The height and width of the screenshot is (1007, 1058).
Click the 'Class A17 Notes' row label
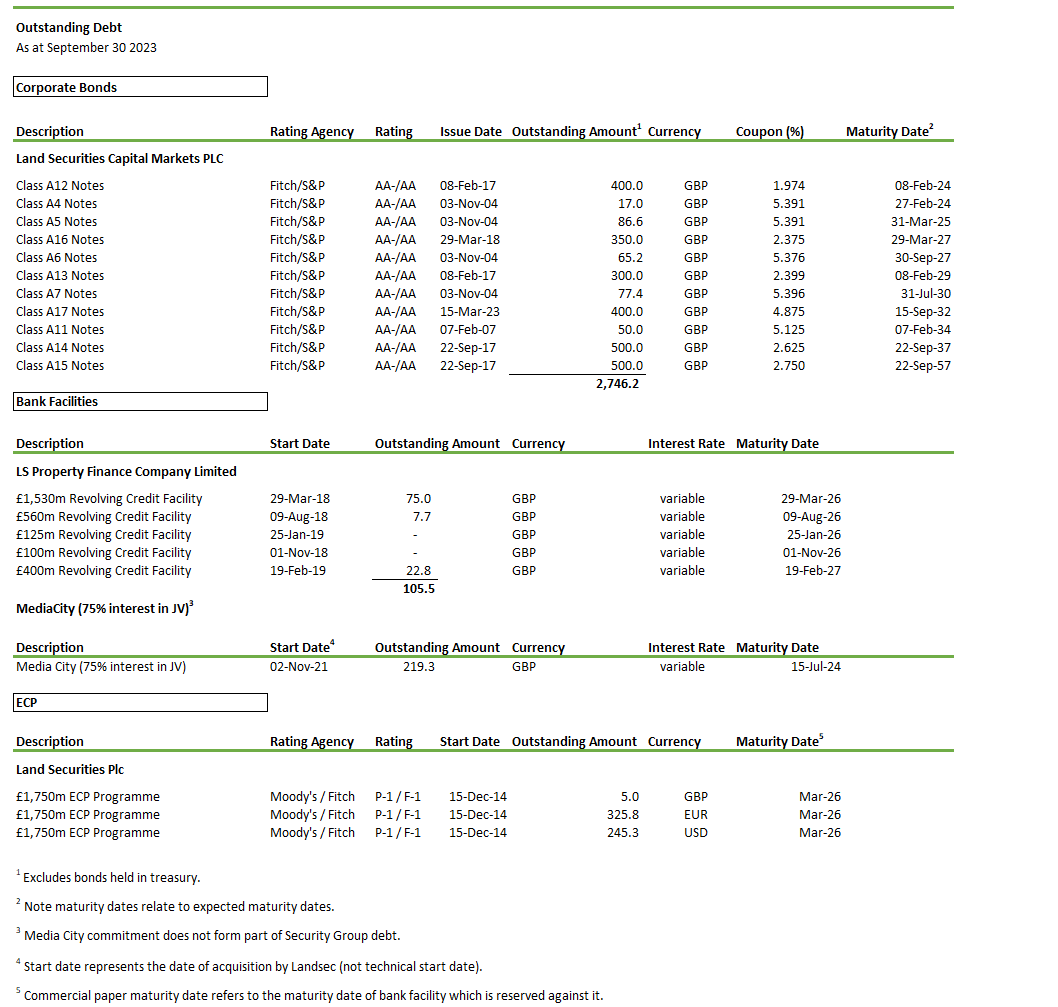pos(60,312)
